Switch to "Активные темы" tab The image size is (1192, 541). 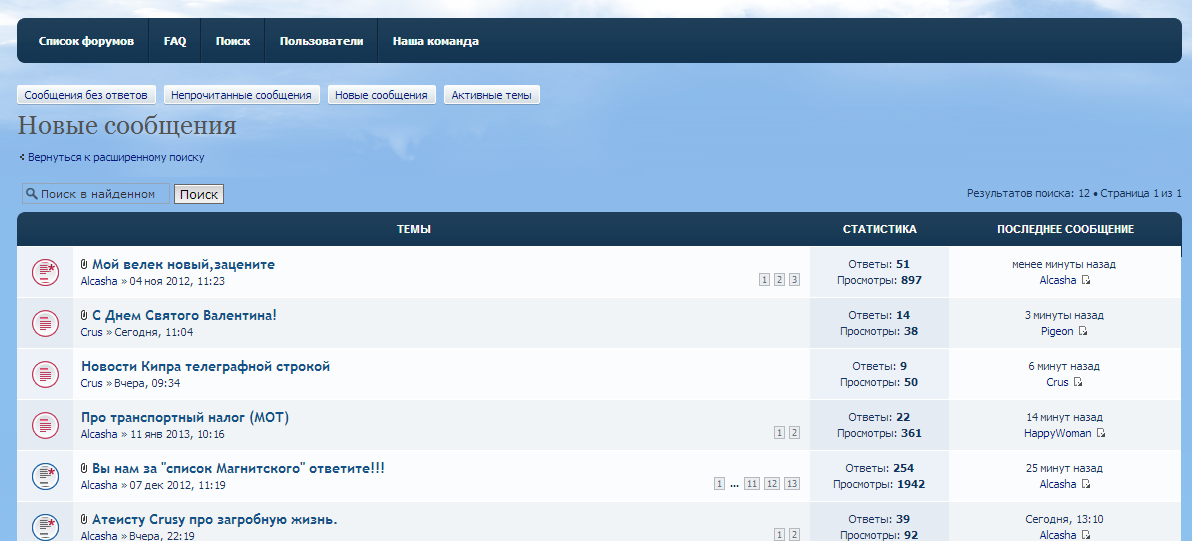(x=492, y=95)
